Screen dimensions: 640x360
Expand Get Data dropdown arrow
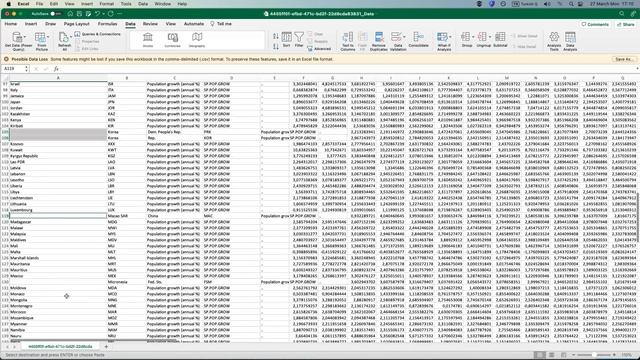[x=24, y=37]
